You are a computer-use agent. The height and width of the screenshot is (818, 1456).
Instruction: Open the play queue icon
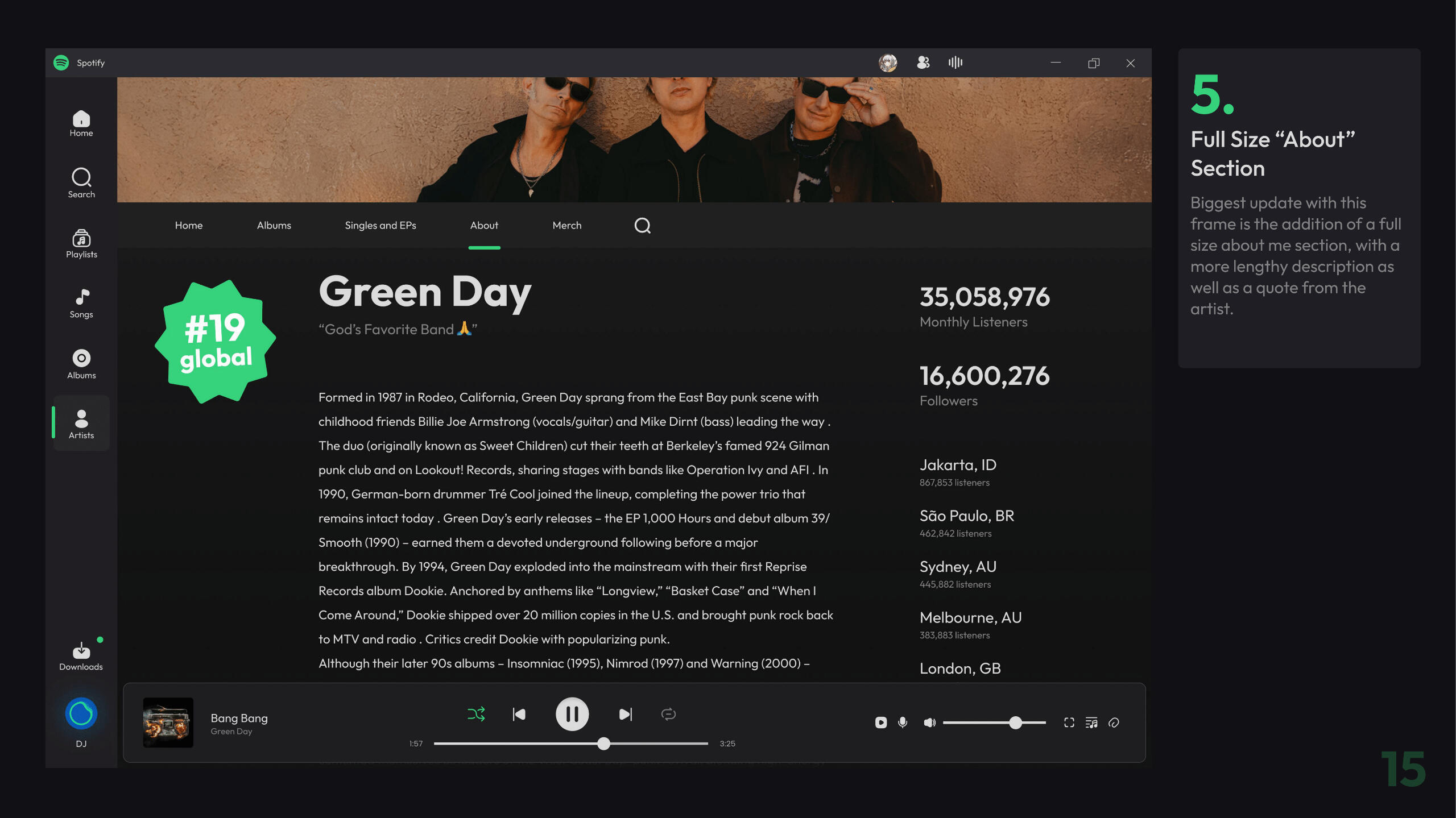tap(1091, 723)
